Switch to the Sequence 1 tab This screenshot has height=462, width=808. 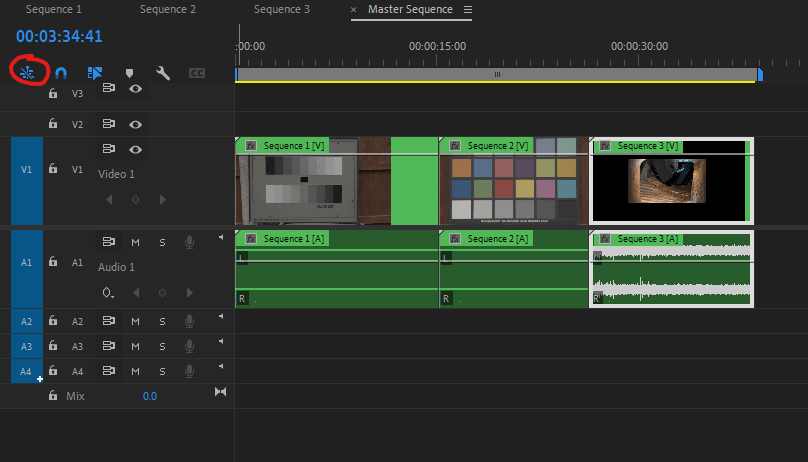pyautogui.click(x=54, y=9)
